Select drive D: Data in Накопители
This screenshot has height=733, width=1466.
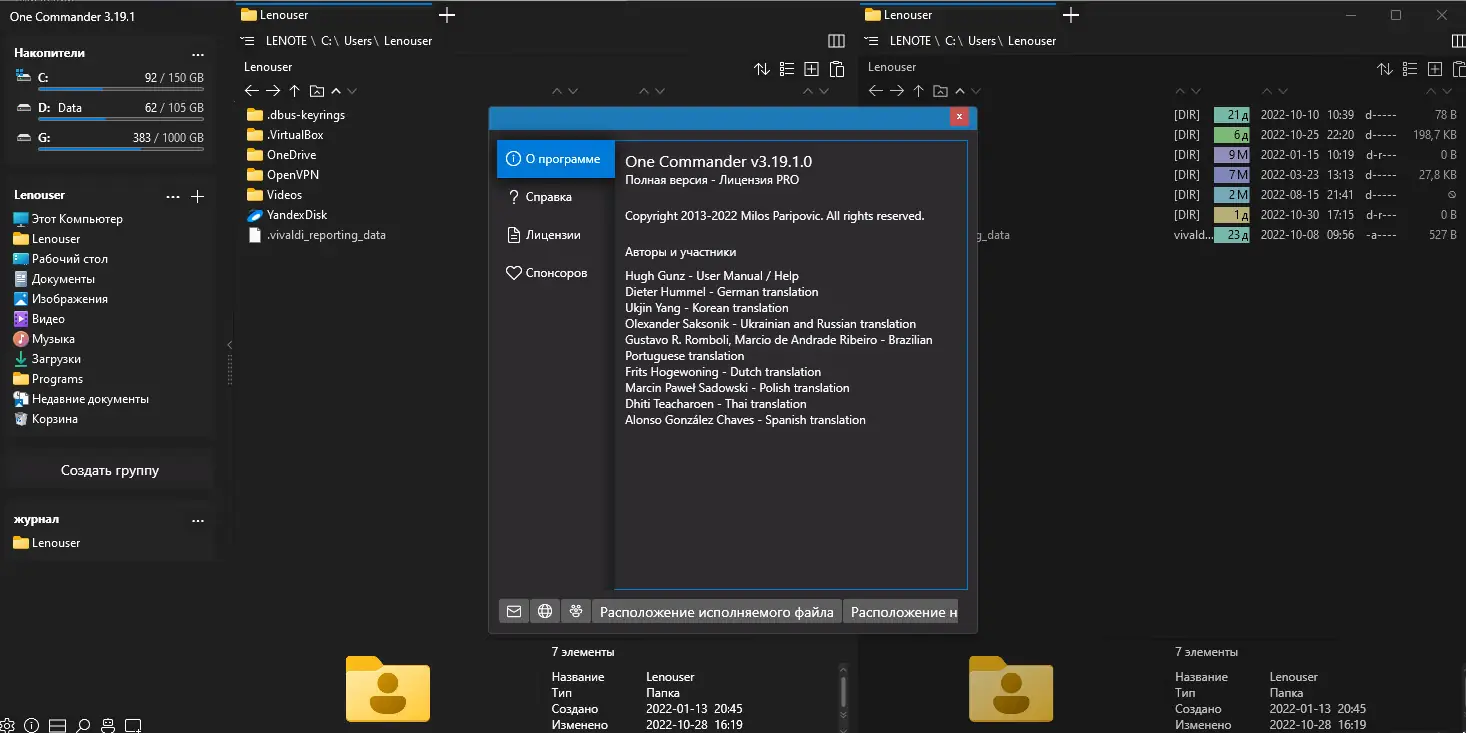[x=110, y=109]
